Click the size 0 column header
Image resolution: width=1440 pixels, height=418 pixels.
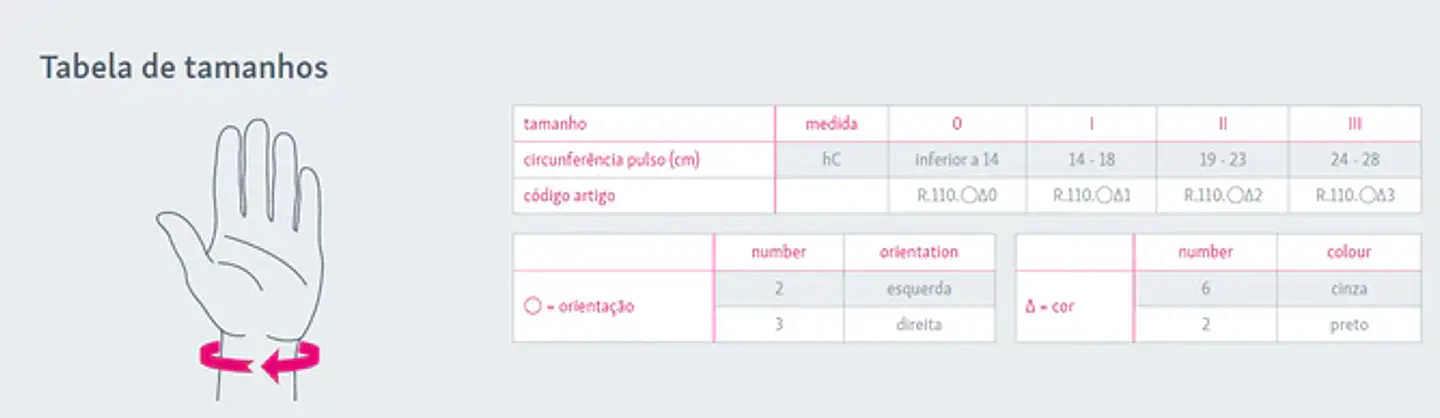957,124
